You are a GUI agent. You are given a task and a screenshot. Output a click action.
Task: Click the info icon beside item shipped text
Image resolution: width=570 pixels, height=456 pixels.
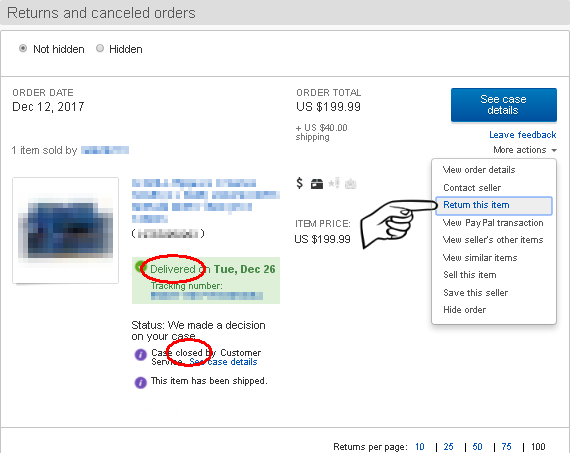point(140,383)
